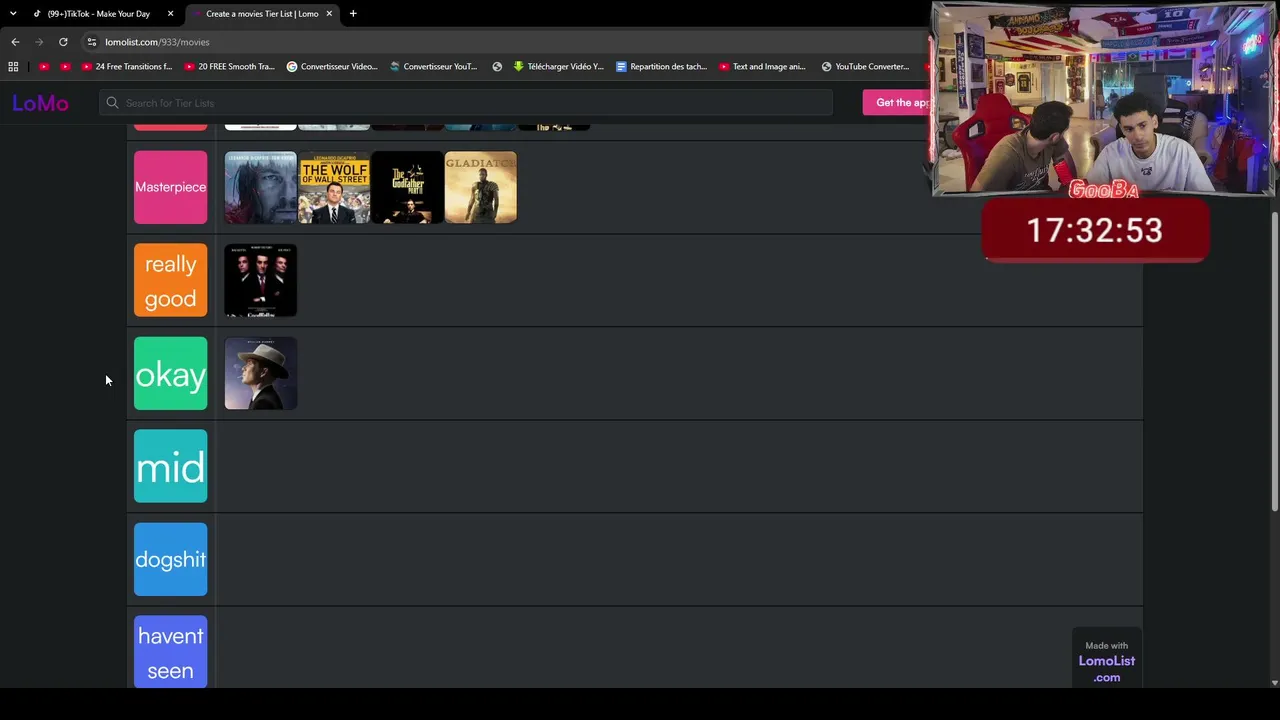Open the YouTube Converter bookmark

point(865,67)
